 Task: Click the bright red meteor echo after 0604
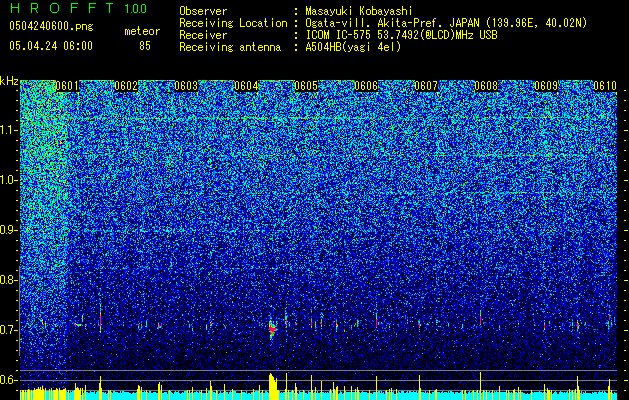pyautogui.click(x=273, y=329)
